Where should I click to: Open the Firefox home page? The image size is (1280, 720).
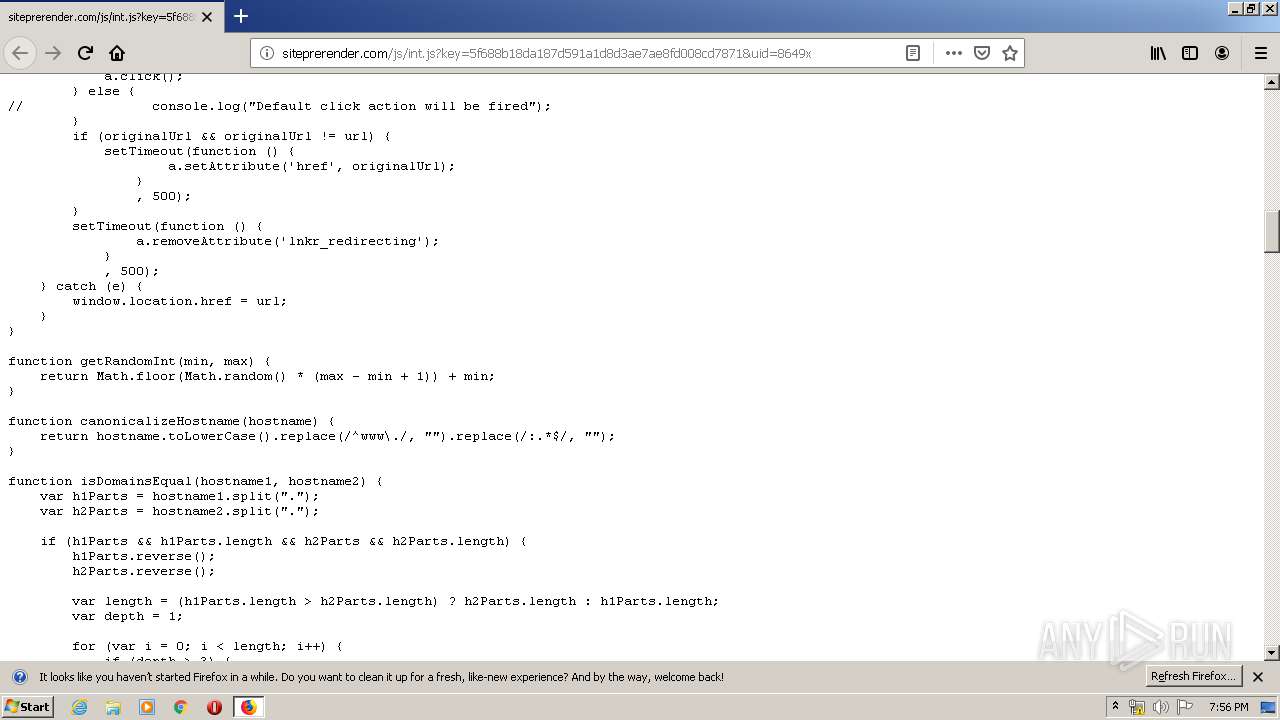(117, 53)
